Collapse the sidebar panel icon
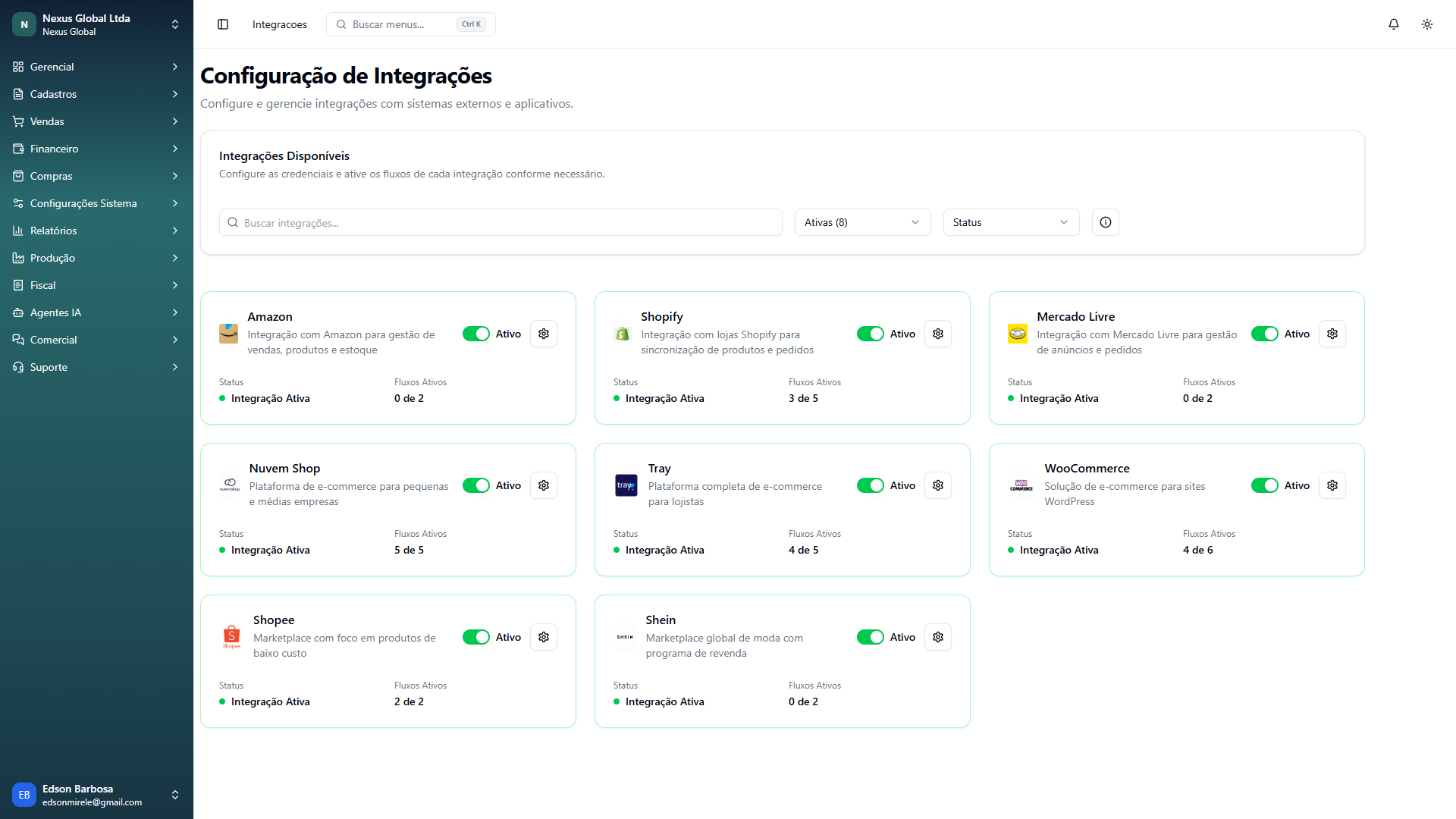Image resolution: width=1456 pixels, height=819 pixels. click(x=223, y=24)
